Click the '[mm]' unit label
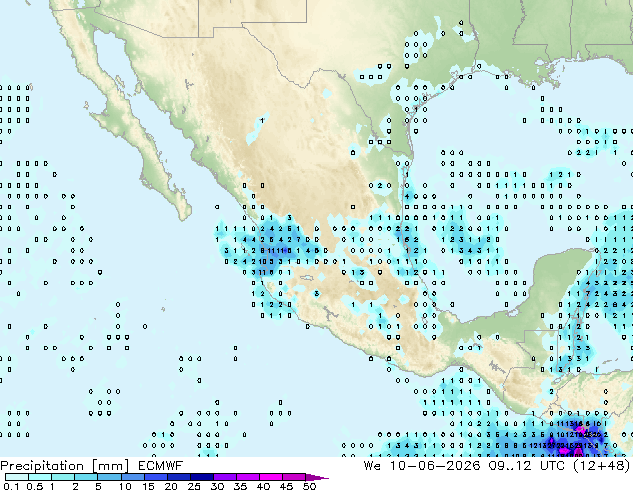The width and height of the screenshot is (634, 490). coord(110,466)
